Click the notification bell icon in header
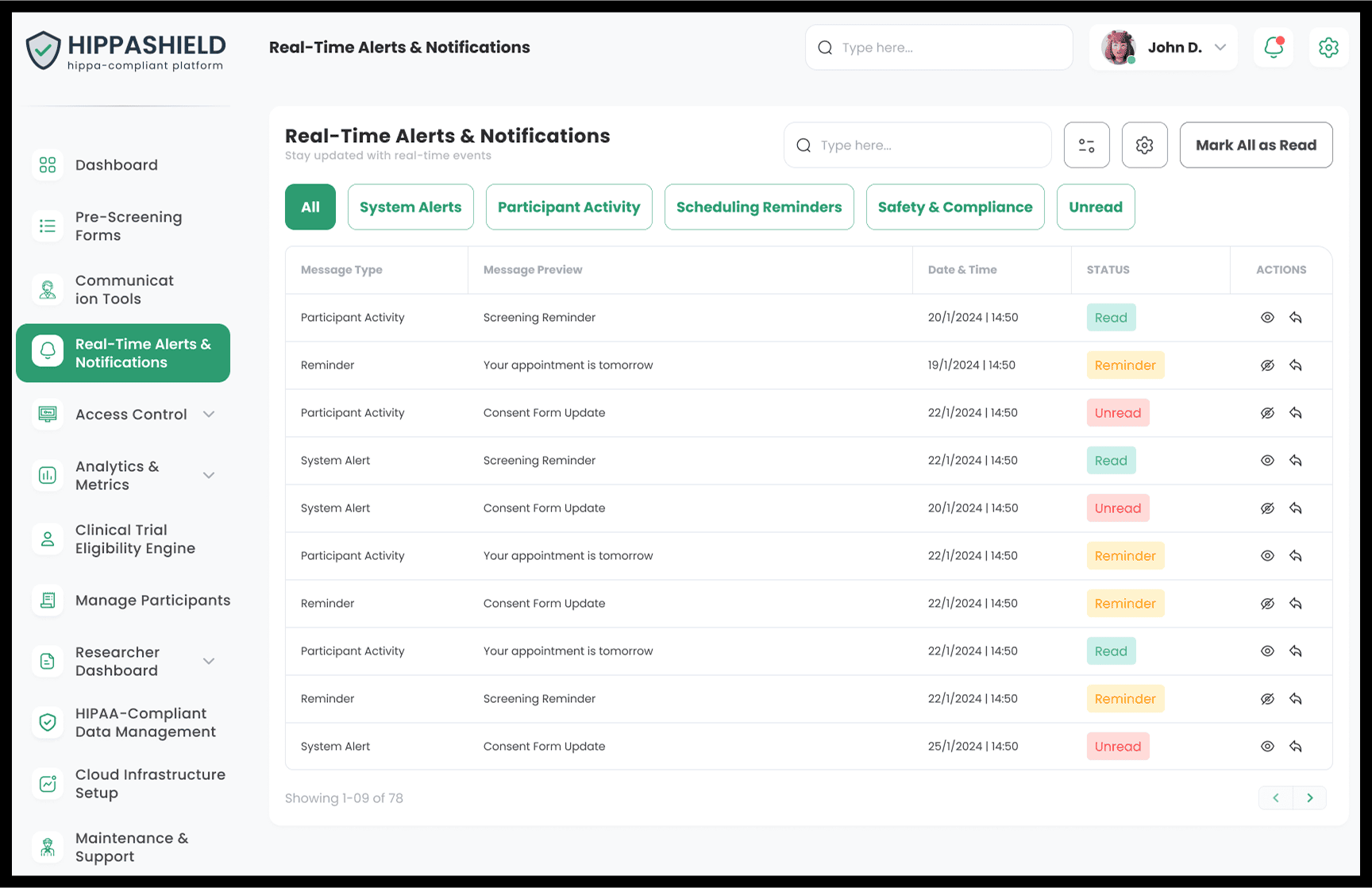This screenshot has width=1372, height=888. pos(1274,48)
